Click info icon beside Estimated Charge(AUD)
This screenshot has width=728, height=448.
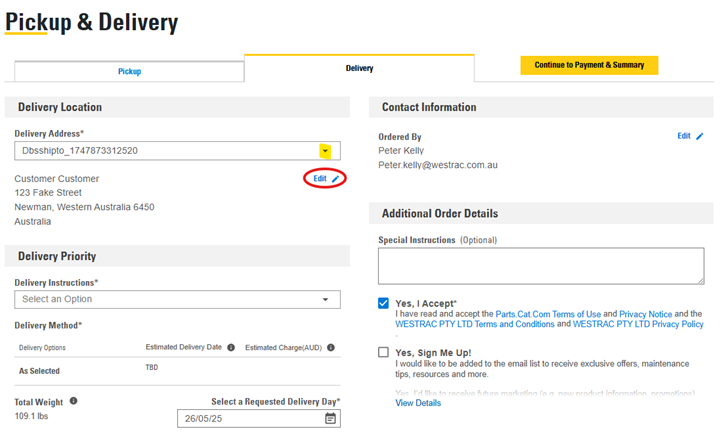[331, 347]
